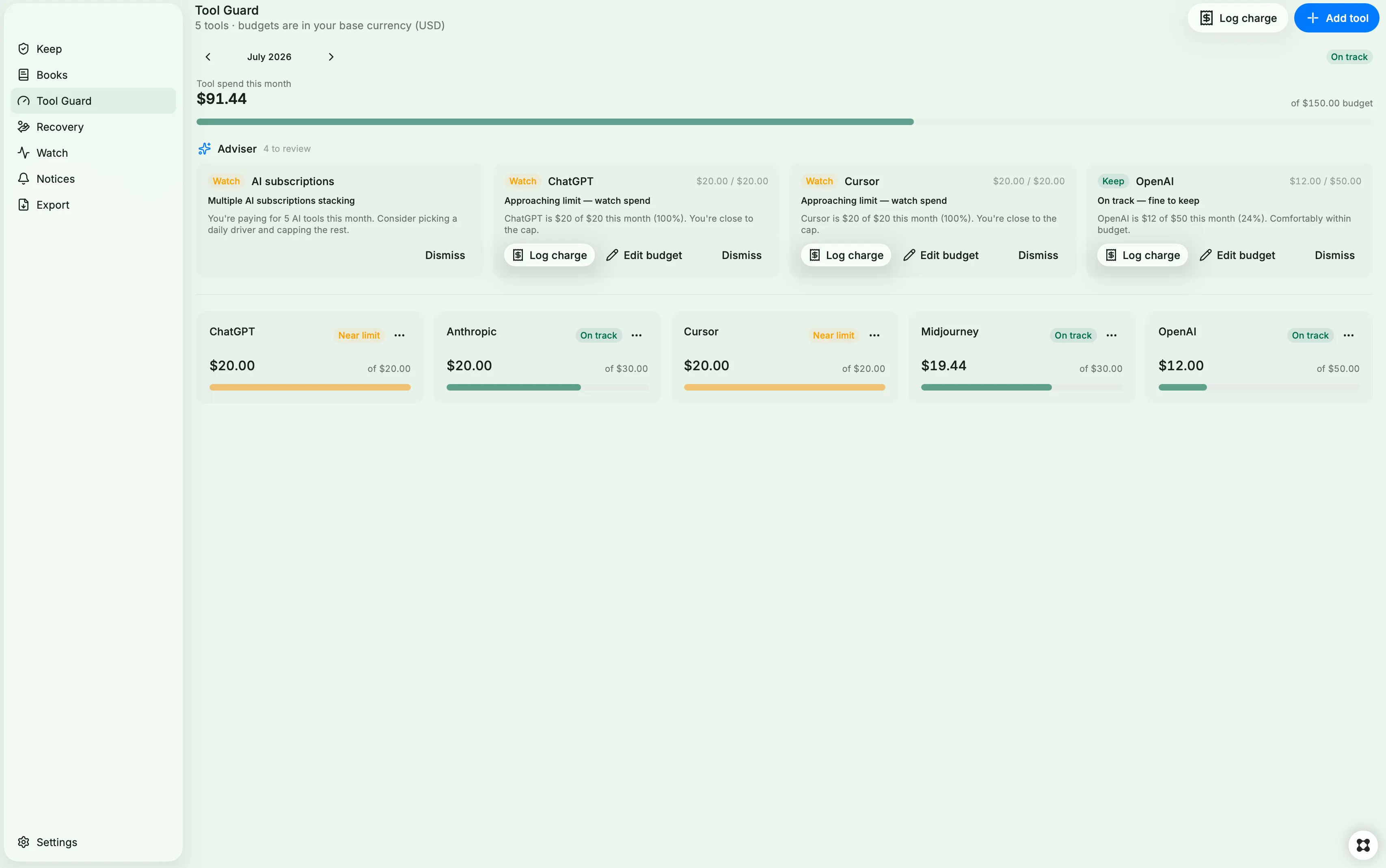Open the ChatGPT card more options menu
The height and width of the screenshot is (868, 1386).
[x=399, y=335]
